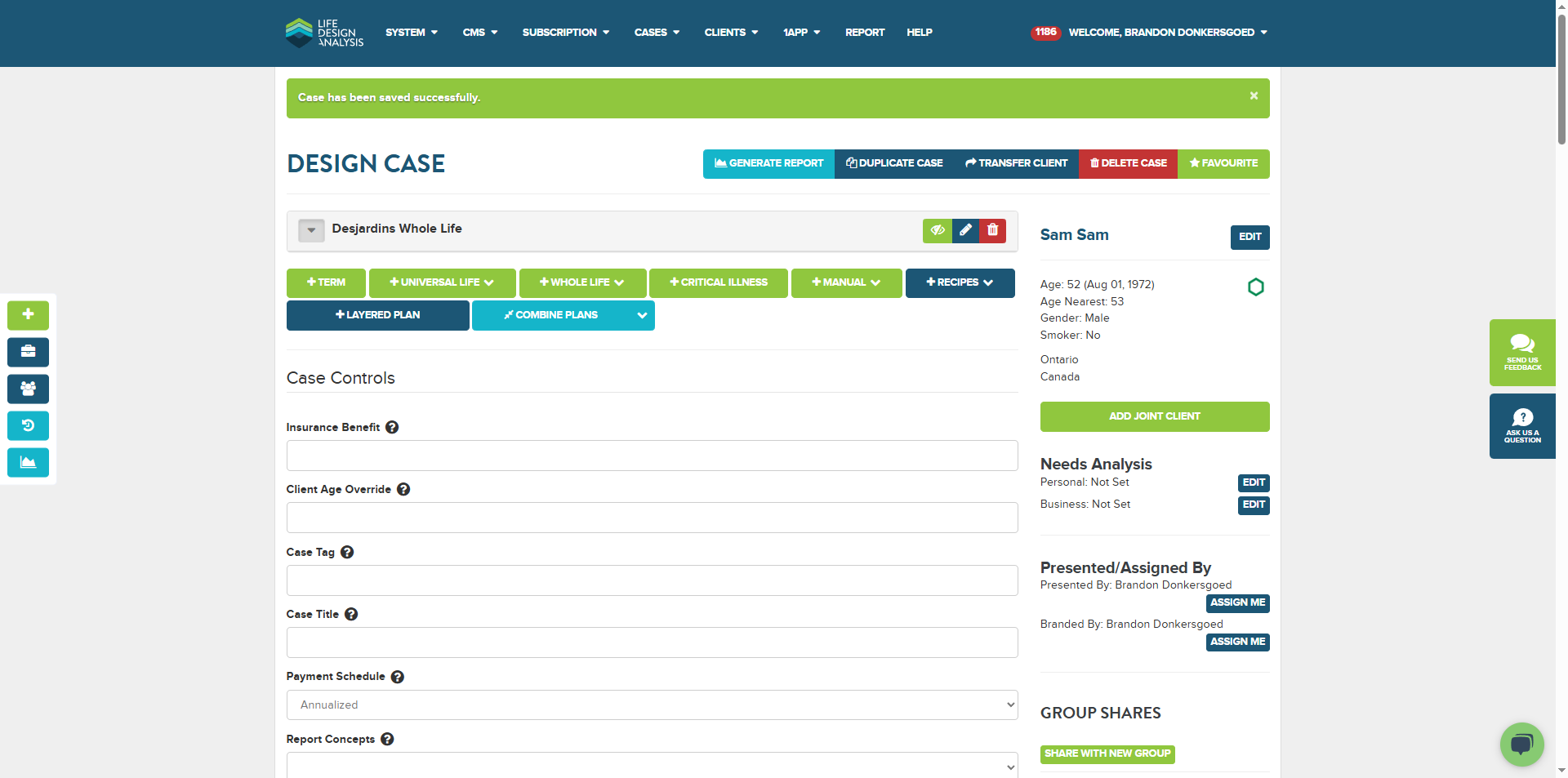
Task: Edit Desjardins Whole Life with pencil icon
Action: click(x=965, y=230)
